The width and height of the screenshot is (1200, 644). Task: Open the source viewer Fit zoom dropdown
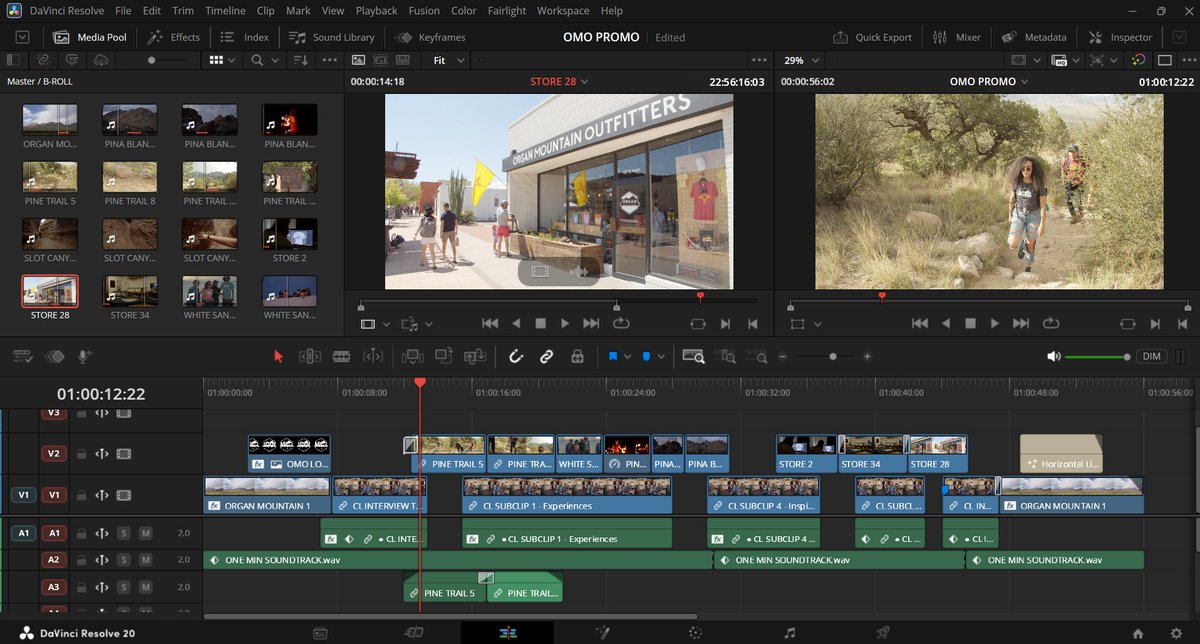tap(447, 60)
